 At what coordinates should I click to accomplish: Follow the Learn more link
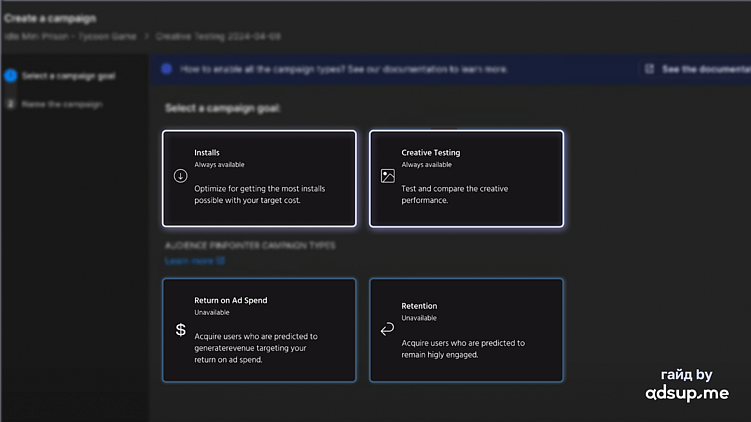tap(189, 261)
